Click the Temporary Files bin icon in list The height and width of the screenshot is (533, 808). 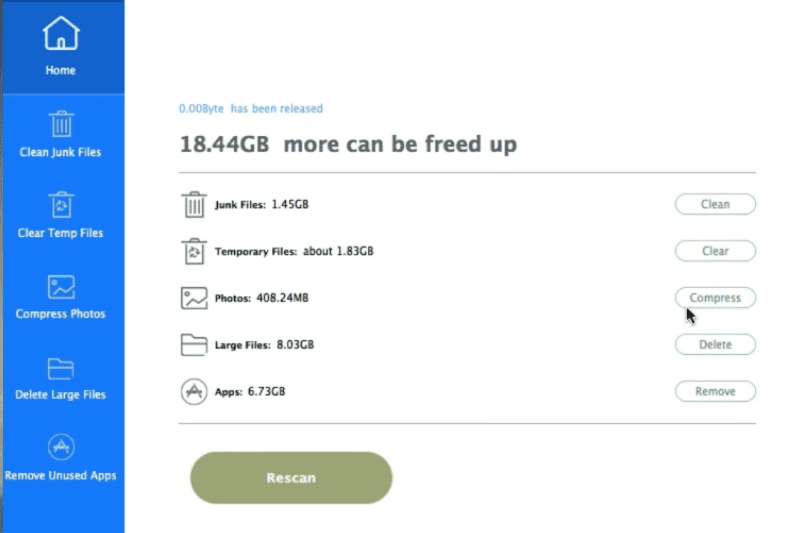click(194, 251)
